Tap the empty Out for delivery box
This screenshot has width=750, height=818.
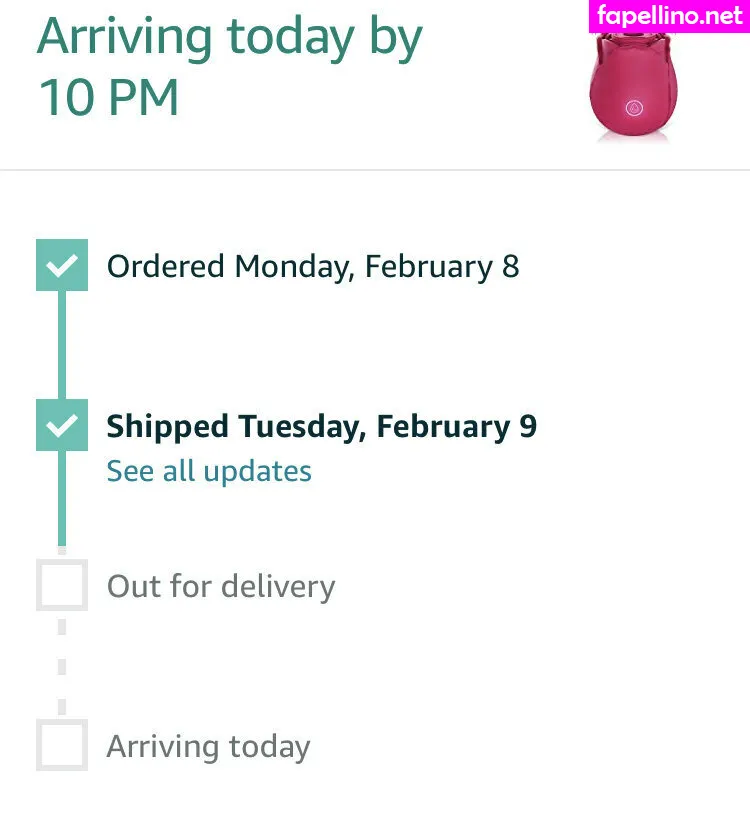62,585
